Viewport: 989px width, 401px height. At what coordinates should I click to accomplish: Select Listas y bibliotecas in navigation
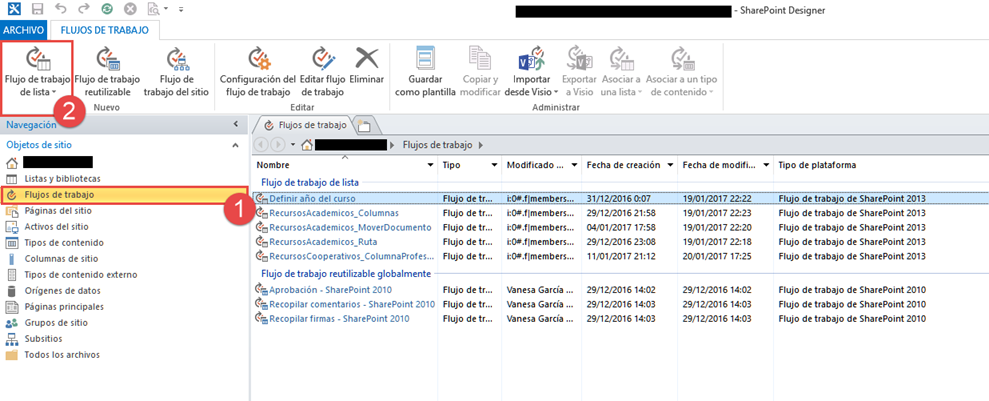click(62, 179)
